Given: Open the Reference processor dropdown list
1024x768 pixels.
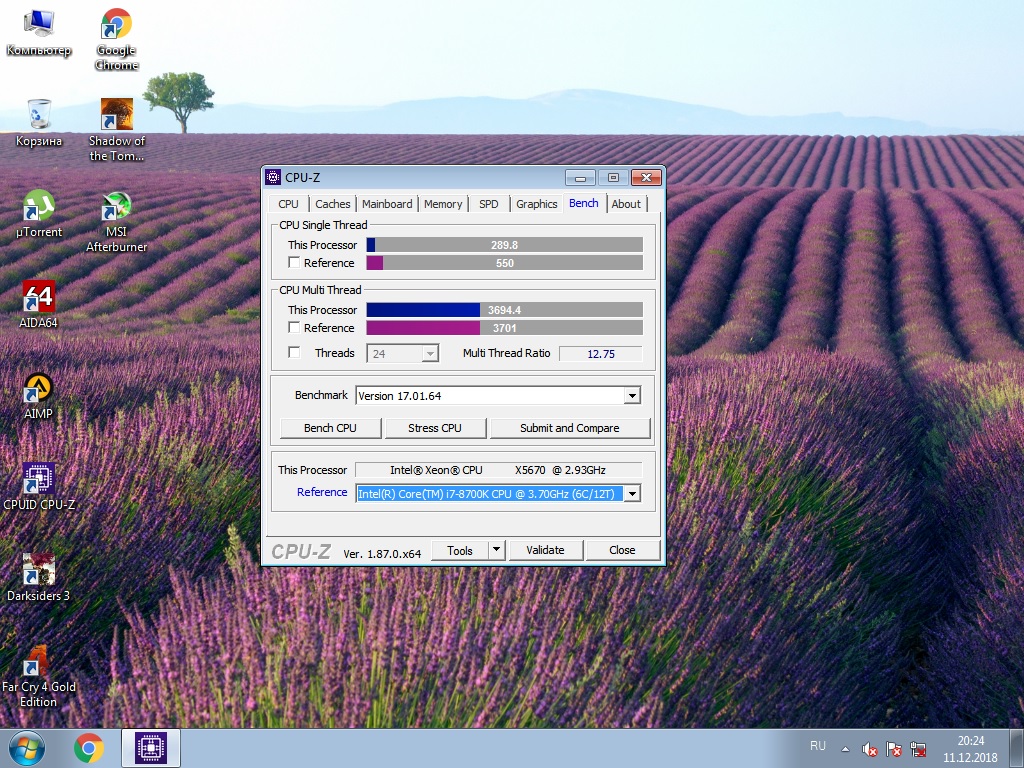Looking at the screenshot, I should point(632,494).
